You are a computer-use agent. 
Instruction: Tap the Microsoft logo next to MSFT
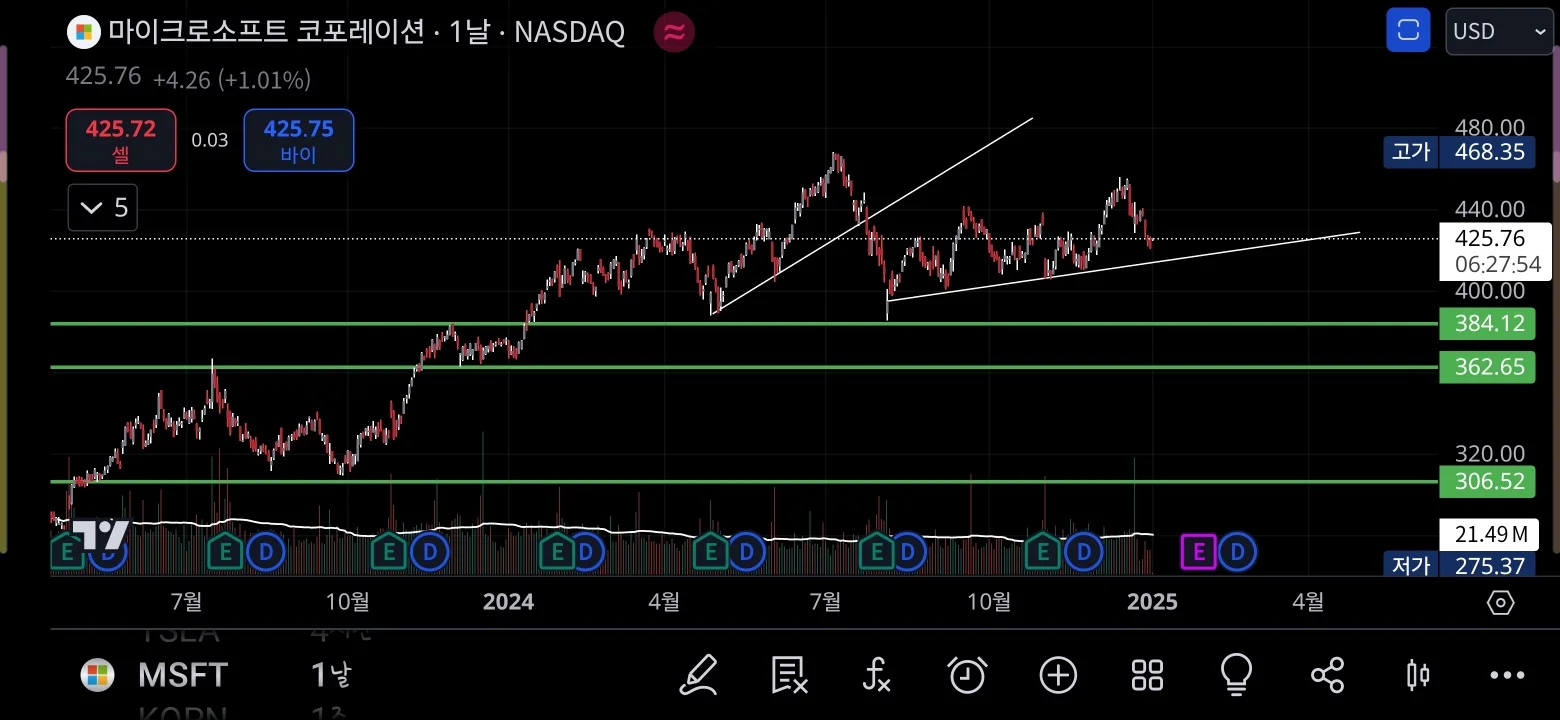point(97,675)
